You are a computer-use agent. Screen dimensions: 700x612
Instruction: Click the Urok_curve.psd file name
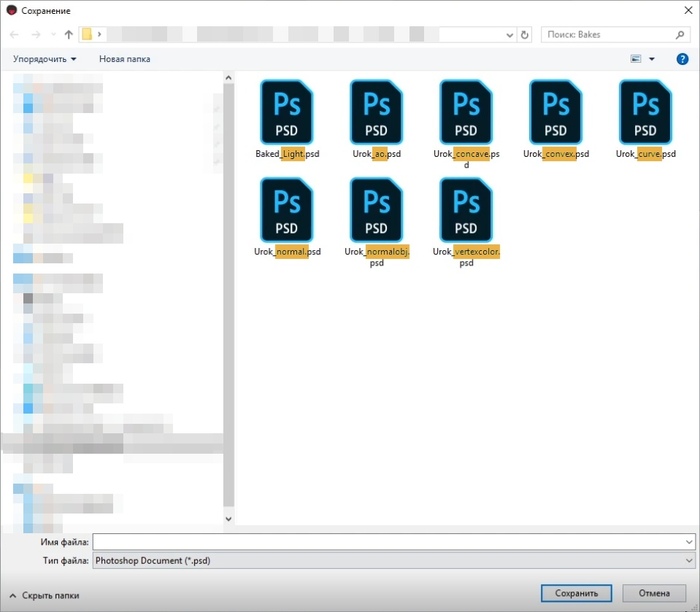[646, 154]
